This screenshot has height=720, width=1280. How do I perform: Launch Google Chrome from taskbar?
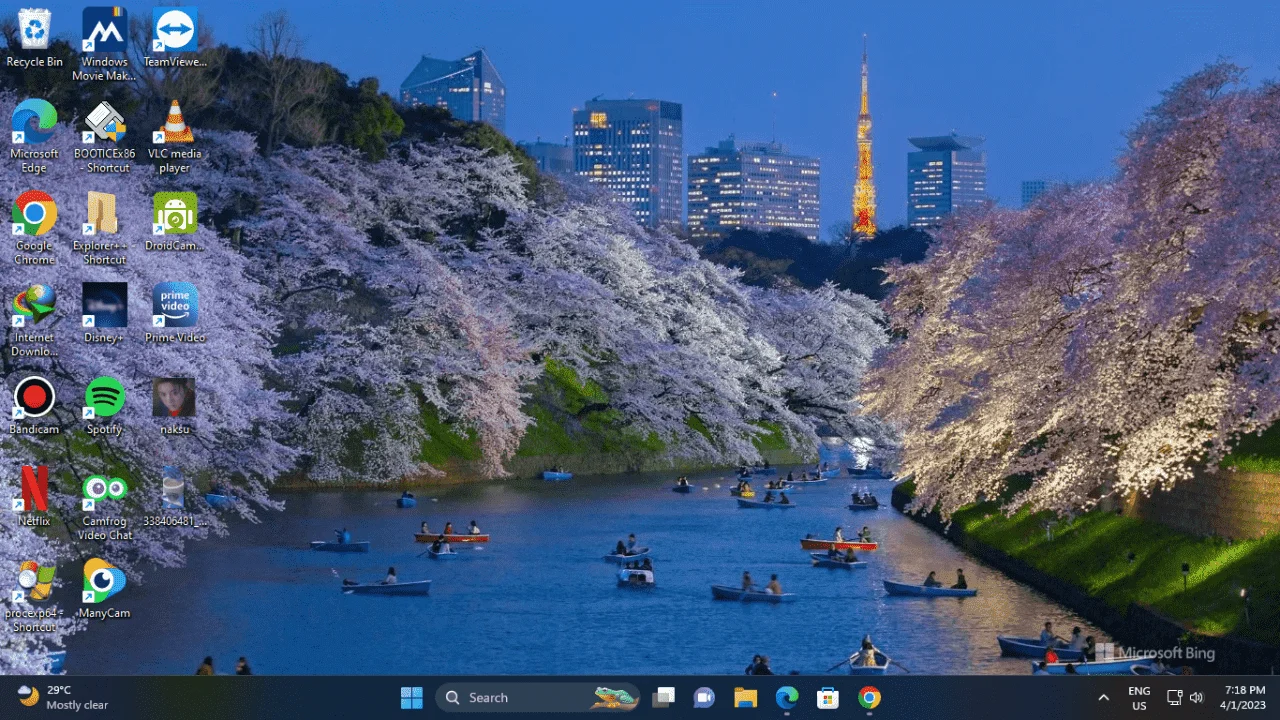[869, 697]
